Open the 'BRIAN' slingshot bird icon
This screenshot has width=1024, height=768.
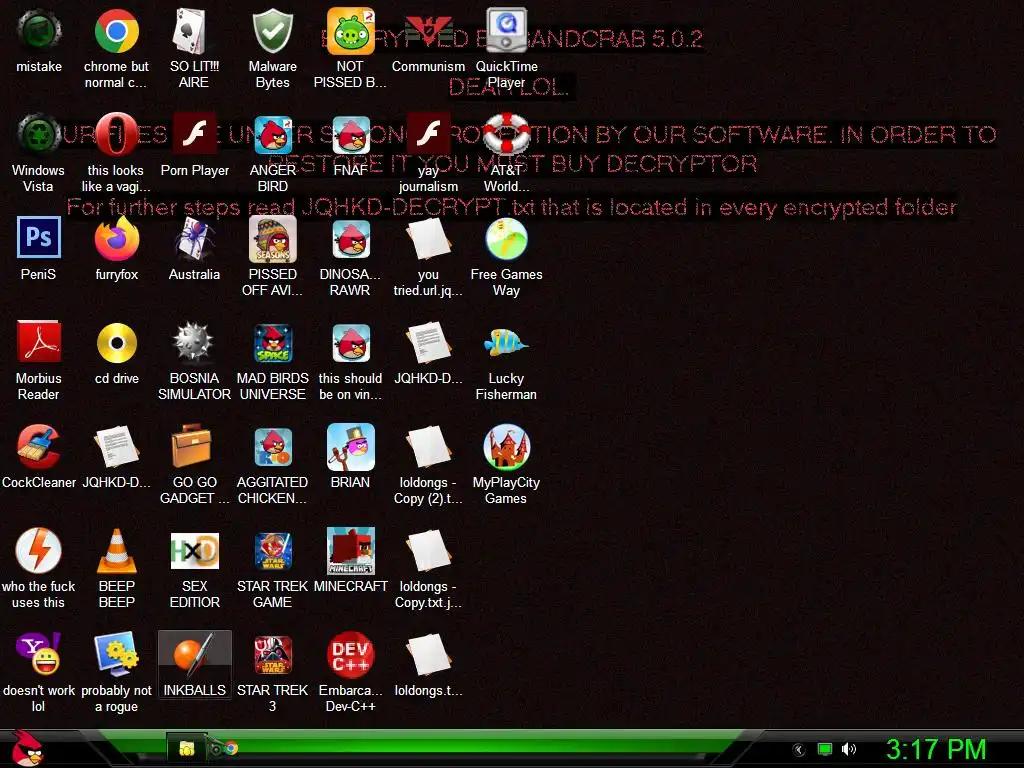[350, 447]
